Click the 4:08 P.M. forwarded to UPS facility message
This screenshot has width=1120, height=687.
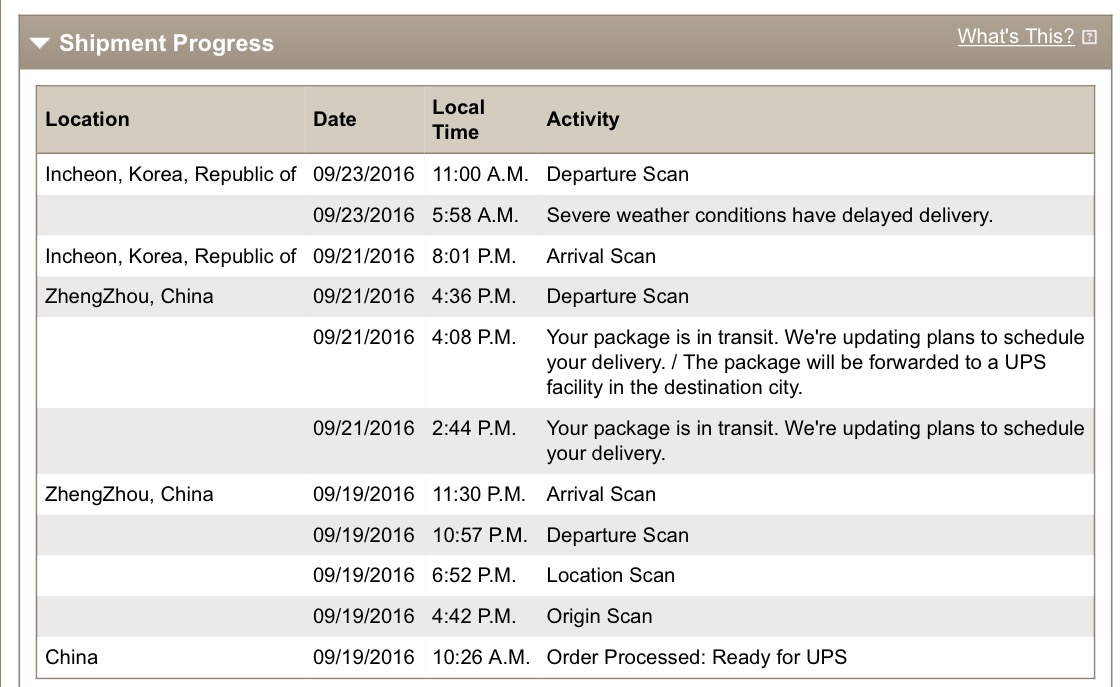click(x=815, y=362)
